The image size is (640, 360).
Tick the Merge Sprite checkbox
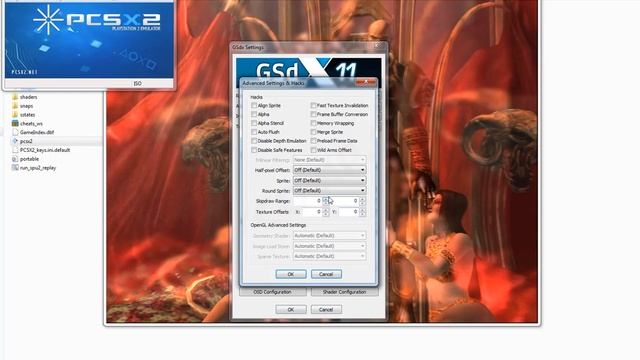click(x=313, y=132)
